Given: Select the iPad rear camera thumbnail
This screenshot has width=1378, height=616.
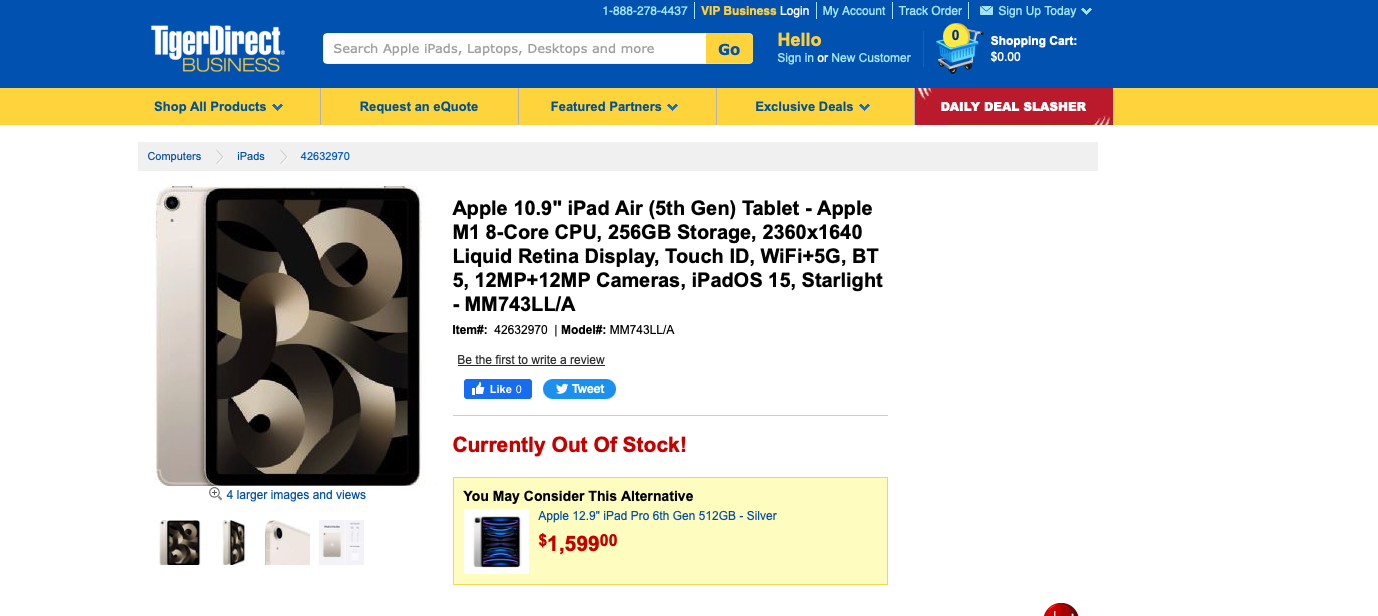Looking at the screenshot, I should (x=288, y=542).
